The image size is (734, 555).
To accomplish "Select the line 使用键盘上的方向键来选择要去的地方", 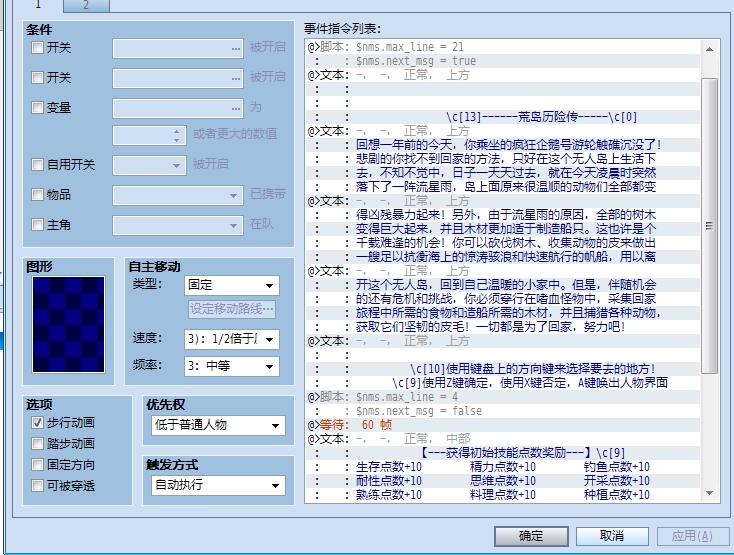I will [x=503, y=369].
